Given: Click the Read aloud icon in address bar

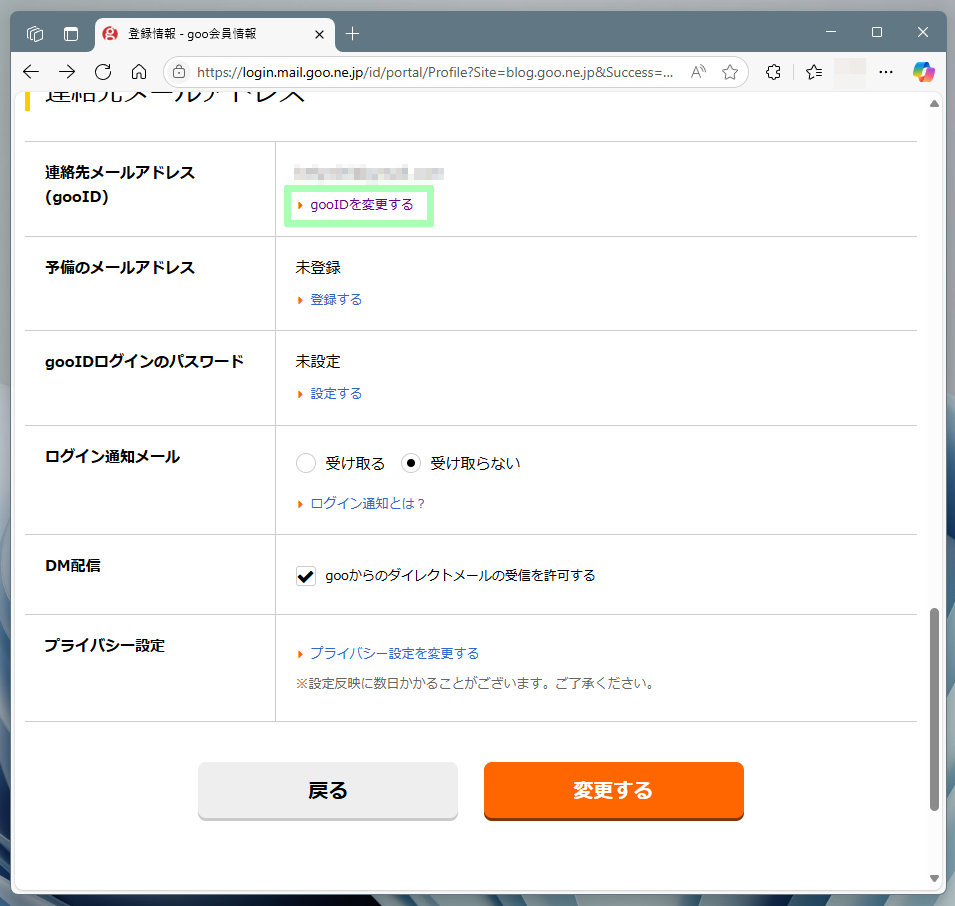Looking at the screenshot, I should click(x=699, y=72).
